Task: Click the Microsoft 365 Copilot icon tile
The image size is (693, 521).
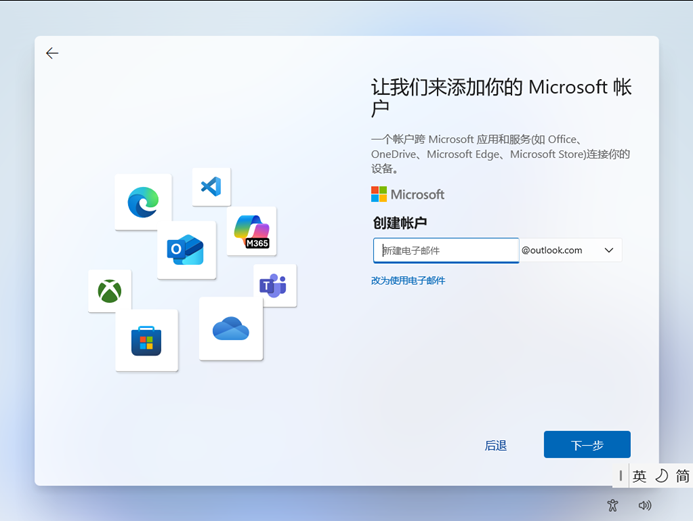Action: pyautogui.click(x=251, y=231)
